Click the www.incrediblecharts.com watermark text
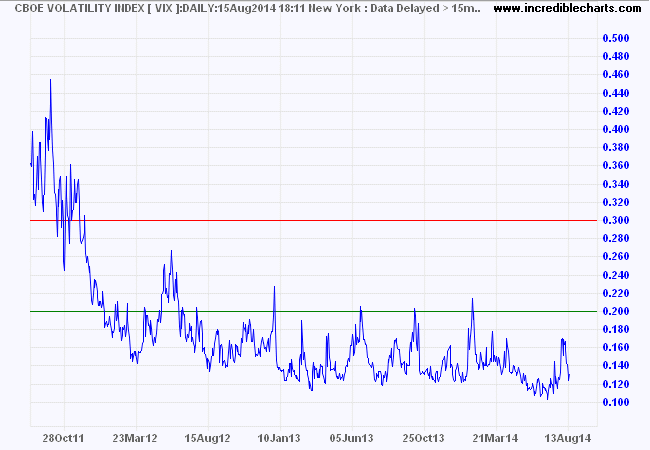Screen dimensions: 650x450 pyautogui.click(x=568, y=8)
